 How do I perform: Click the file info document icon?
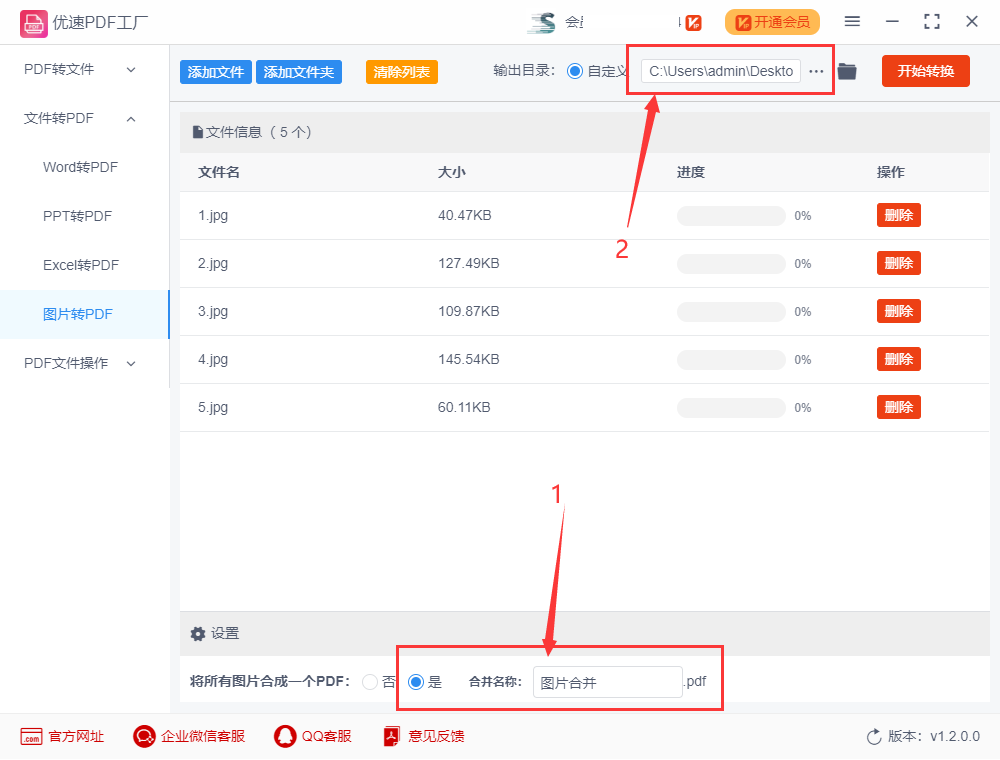coord(198,133)
